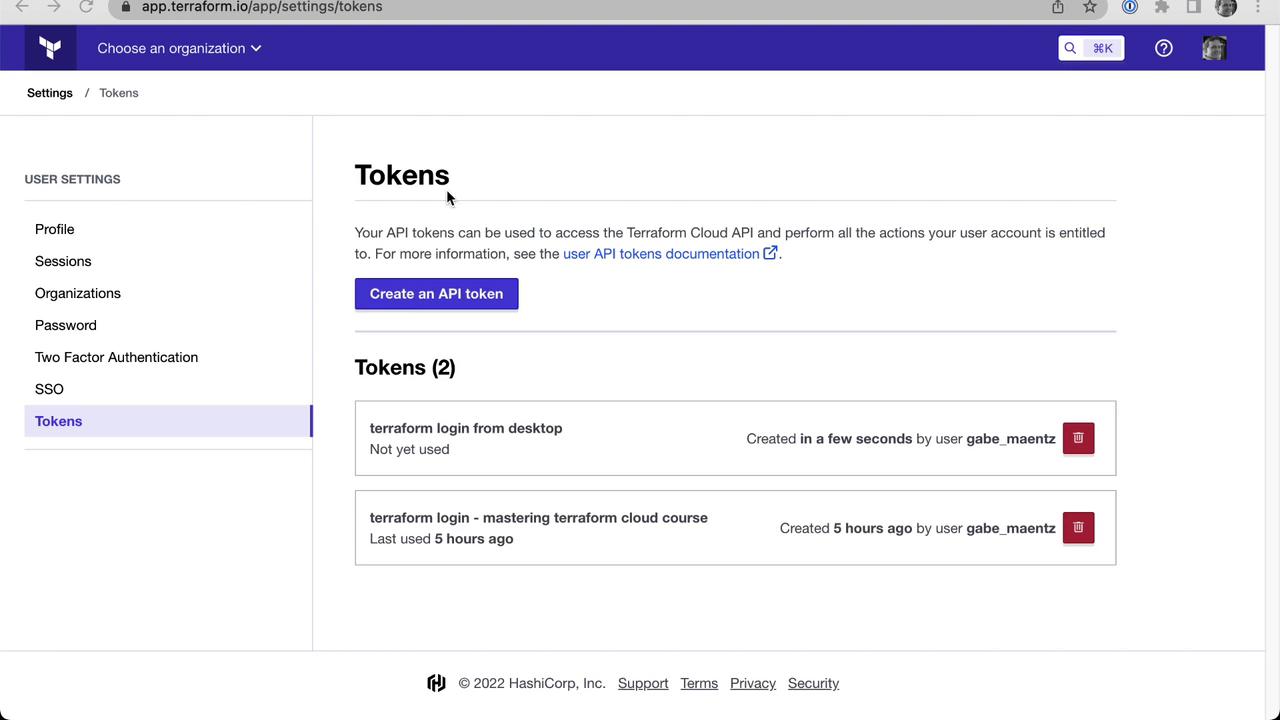The width and height of the screenshot is (1280, 720).
Task: Delete the mastering terraform cloud course token
Action: [1078, 528]
